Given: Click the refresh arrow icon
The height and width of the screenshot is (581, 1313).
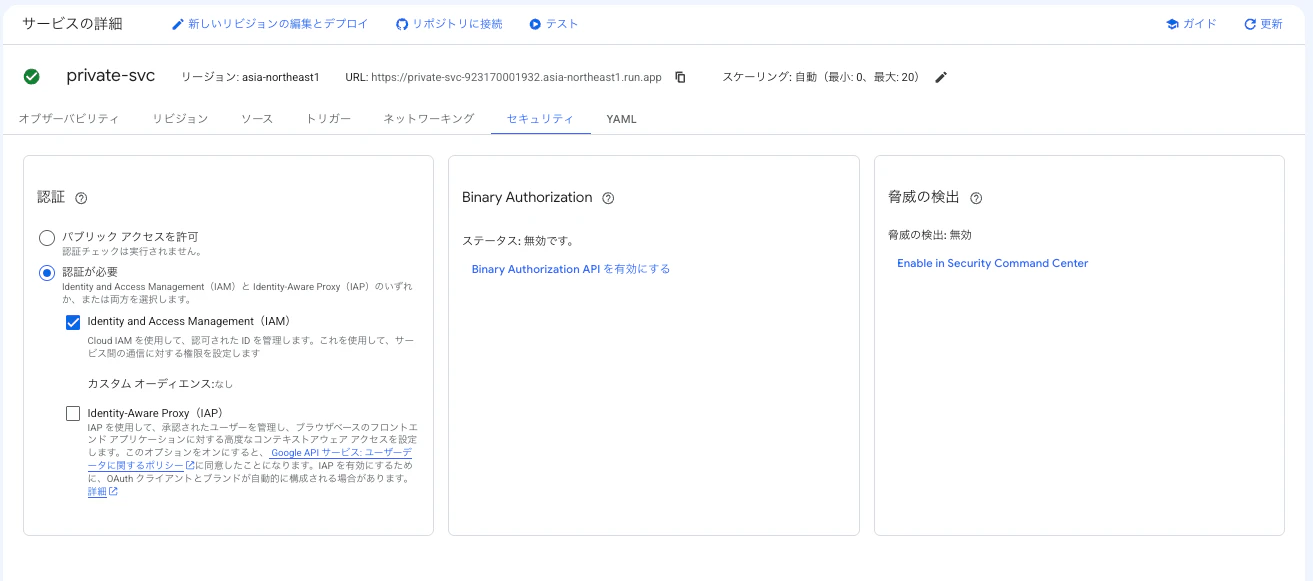Looking at the screenshot, I should click(x=1249, y=24).
